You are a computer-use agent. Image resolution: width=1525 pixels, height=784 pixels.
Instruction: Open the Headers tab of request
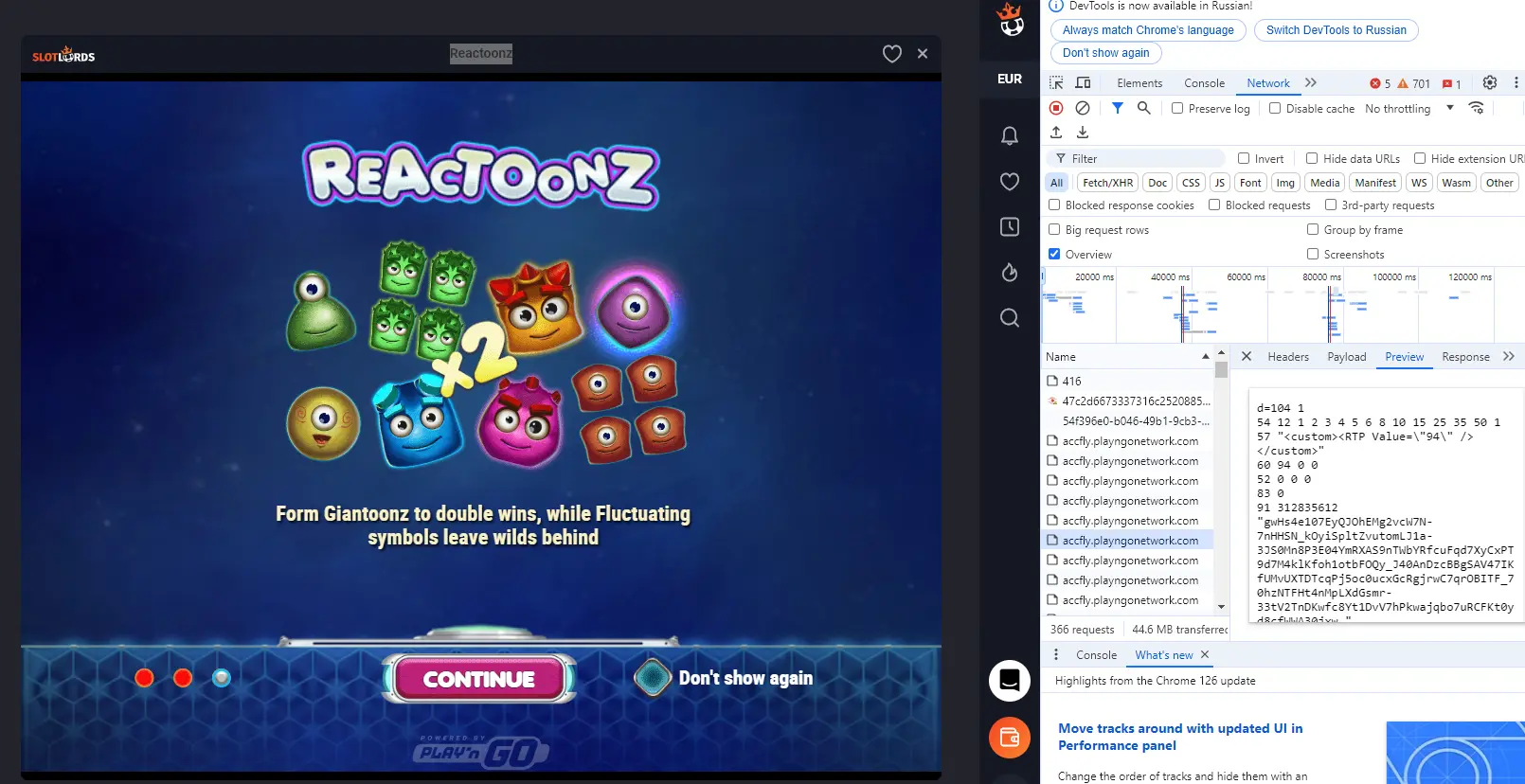pos(1288,357)
